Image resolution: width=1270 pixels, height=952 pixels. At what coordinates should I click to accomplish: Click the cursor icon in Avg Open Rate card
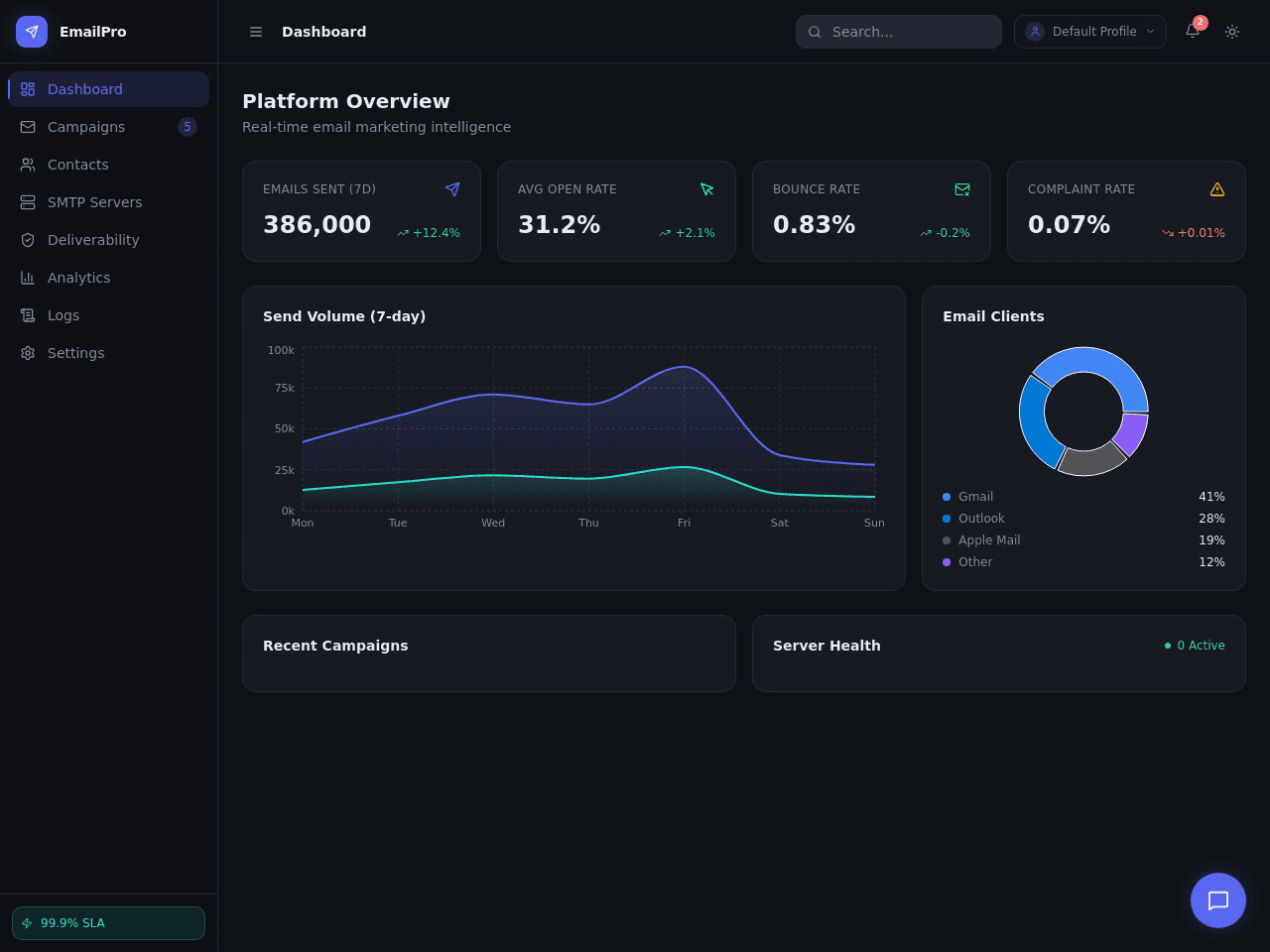[707, 189]
